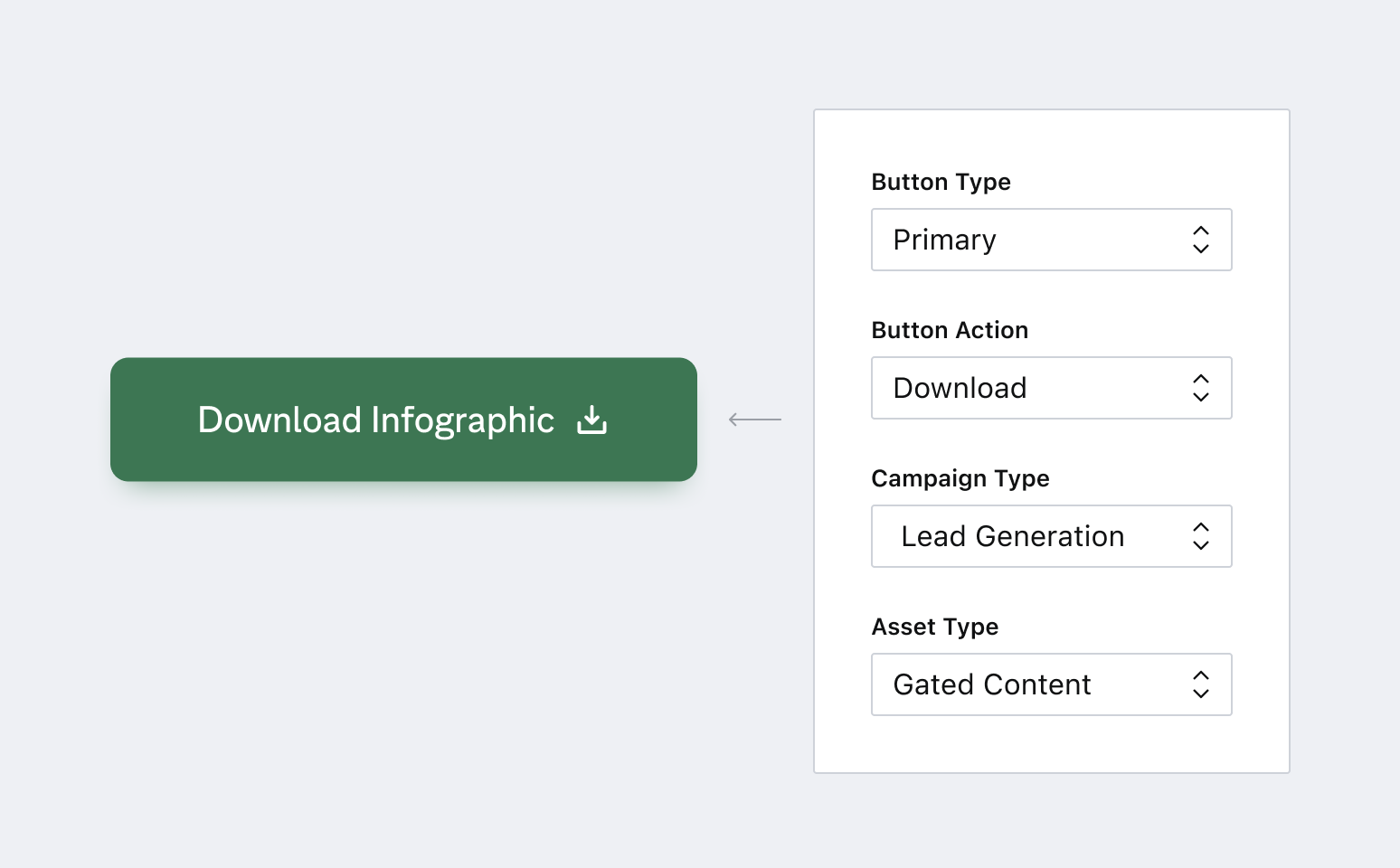Screen dimensions: 1400x868
Task: Click up-down chevrons in Asset Type field
Action: coord(1200,684)
